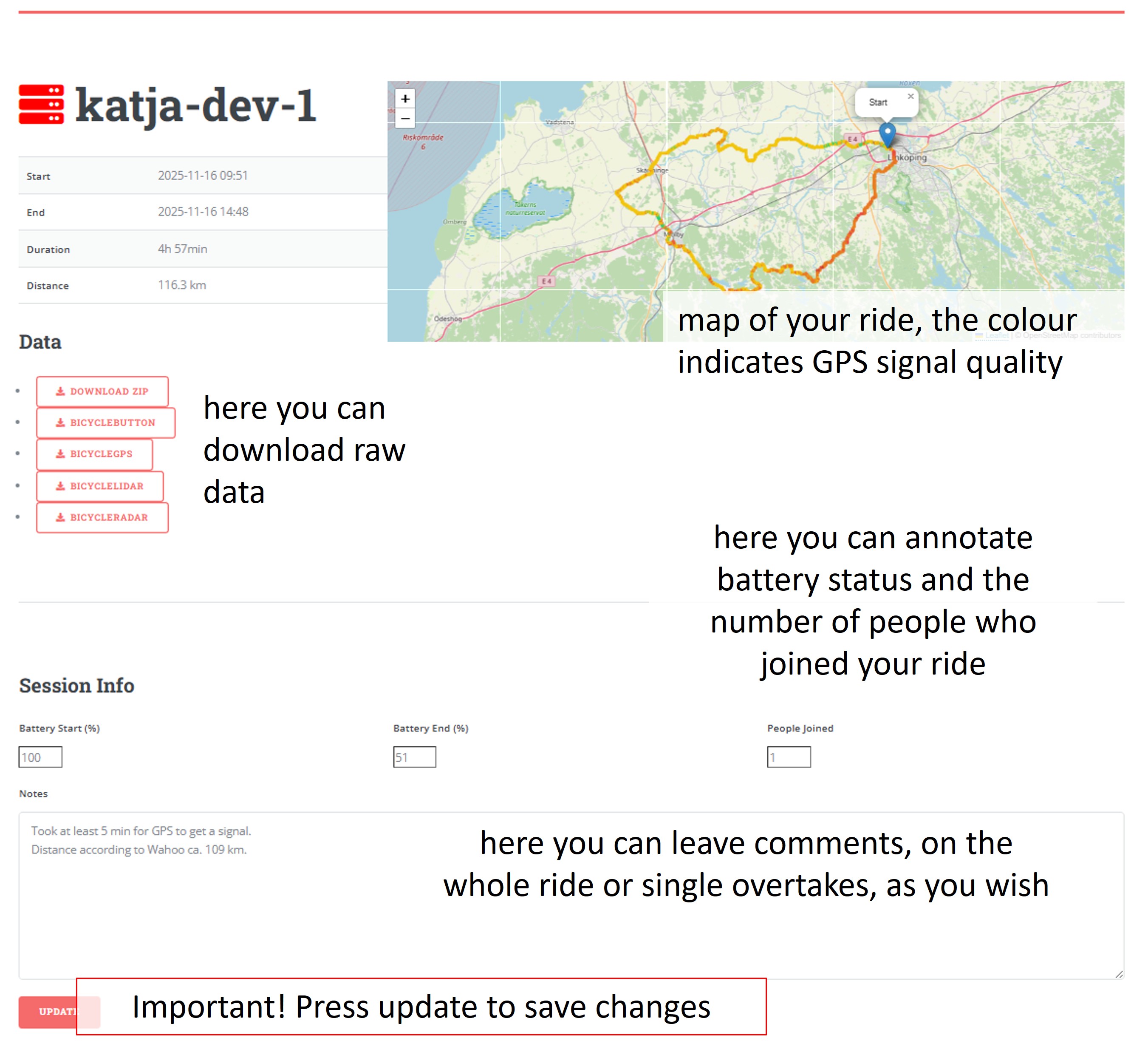This screenshot has width=1148, height=1052.
Task: Download the BICYCLERADAR data file
Action: coord(102,517)
